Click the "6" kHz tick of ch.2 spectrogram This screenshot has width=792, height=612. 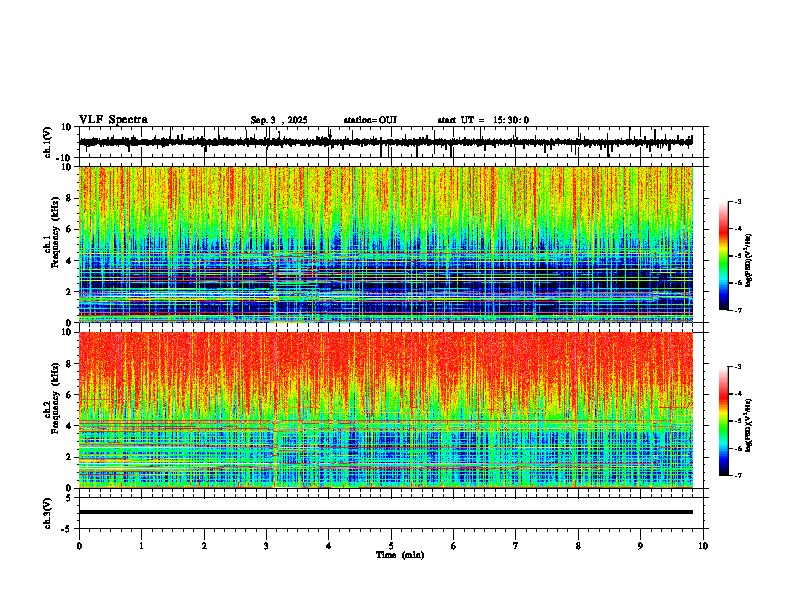69,395
